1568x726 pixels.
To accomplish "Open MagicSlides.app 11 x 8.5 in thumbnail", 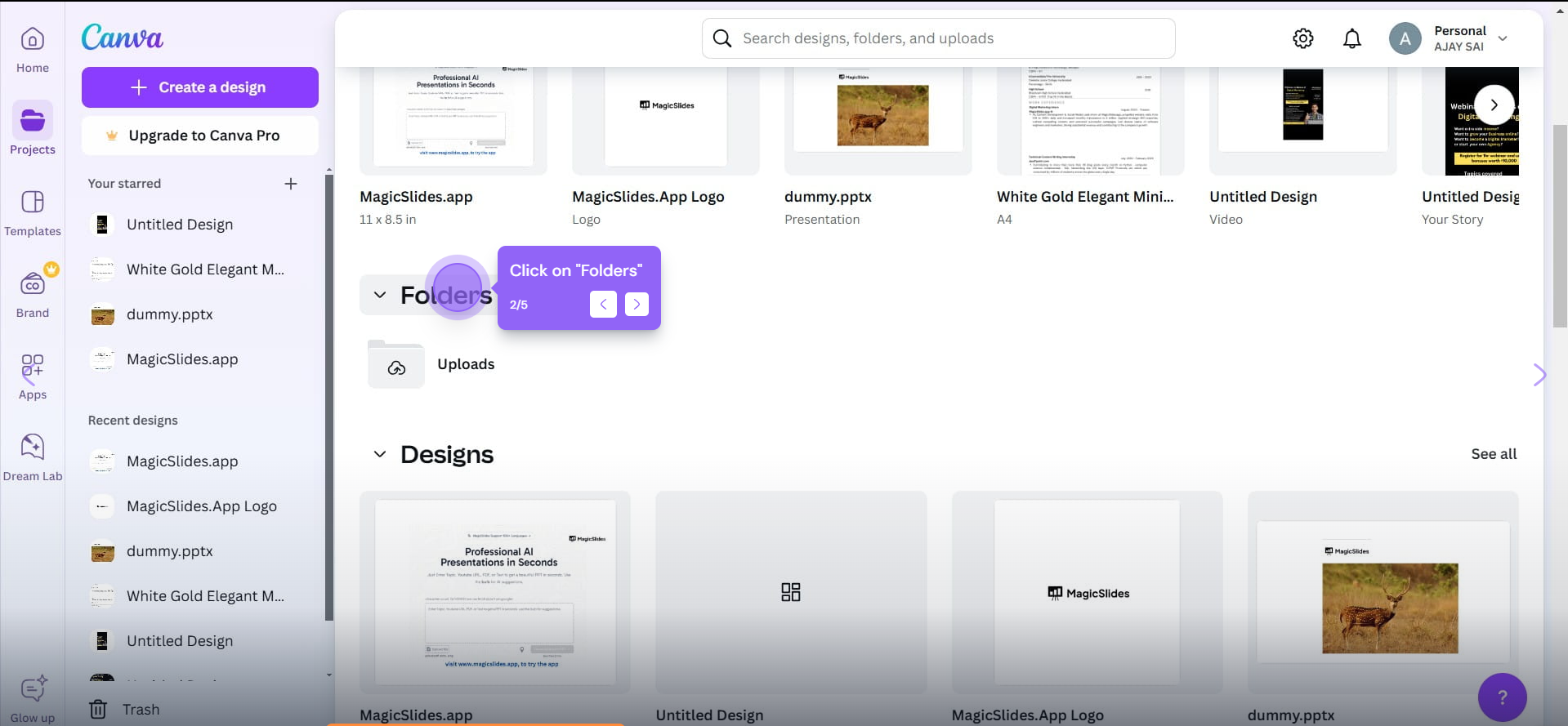I will pos(453,121).
